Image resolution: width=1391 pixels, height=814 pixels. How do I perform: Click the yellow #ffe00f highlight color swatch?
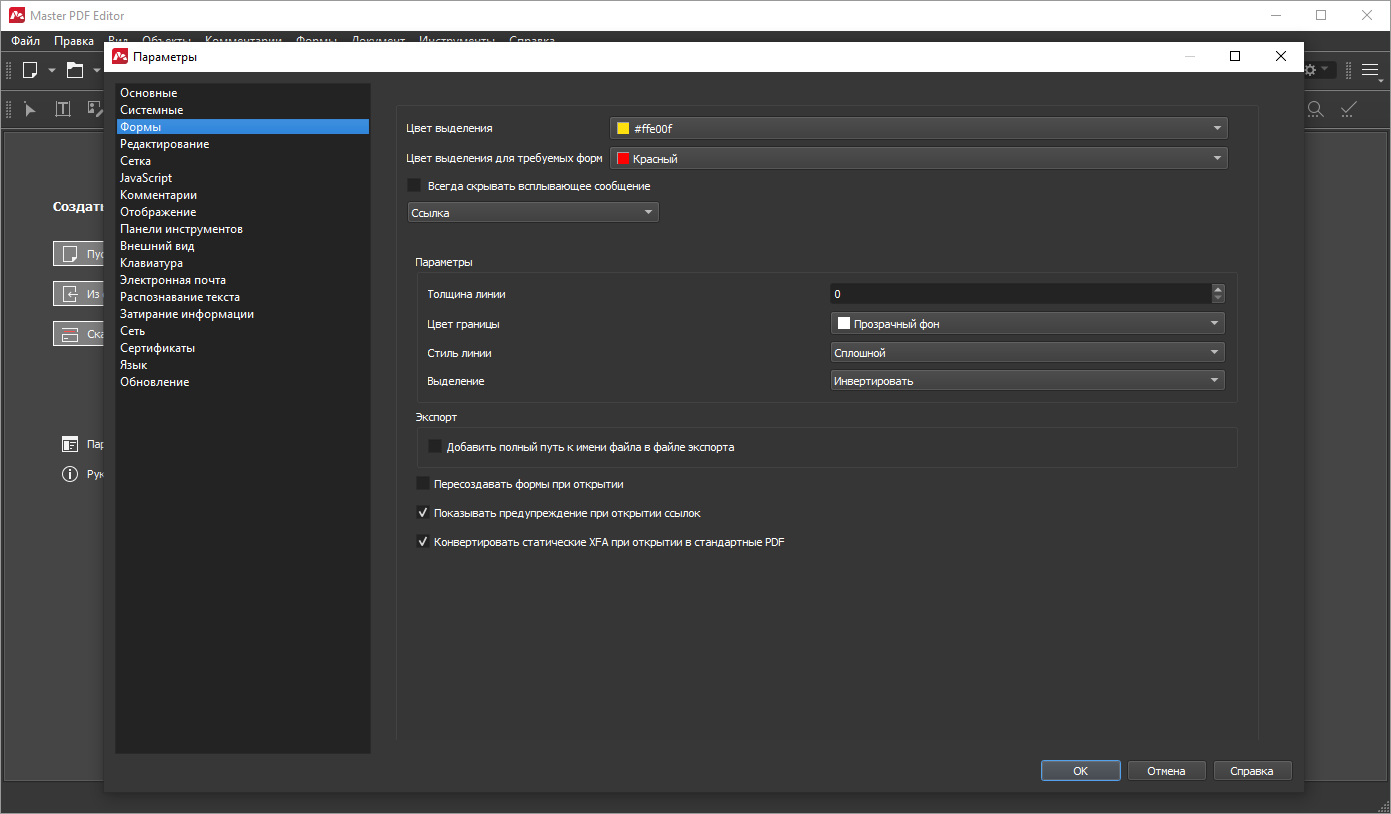(x=623, y=129)
